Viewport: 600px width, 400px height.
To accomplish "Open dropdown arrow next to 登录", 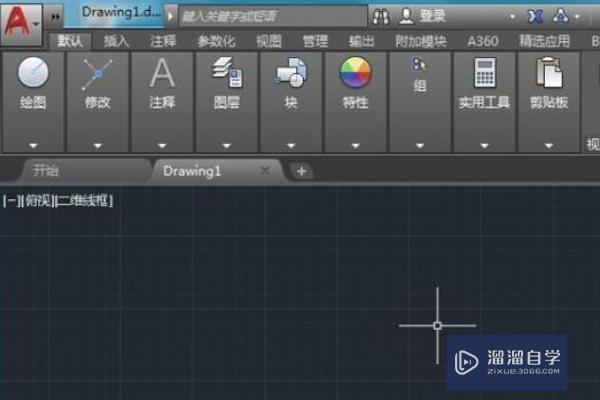I will tap(512, 16).
